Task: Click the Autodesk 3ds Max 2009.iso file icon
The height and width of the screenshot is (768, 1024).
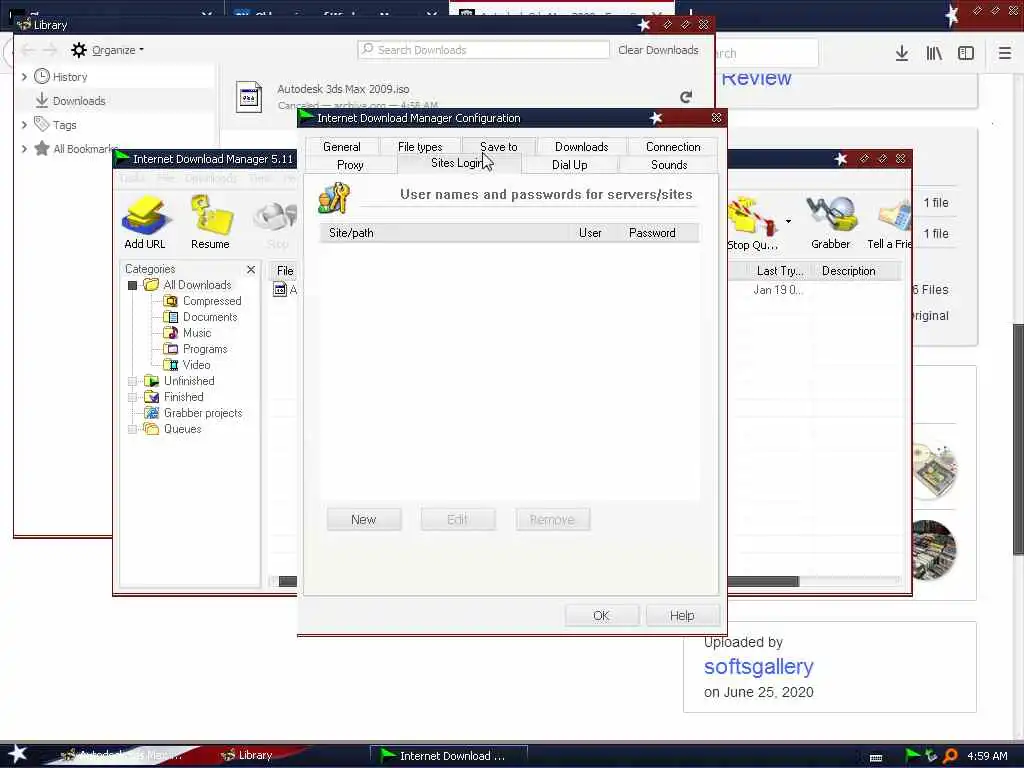Action: (x=249, y=97)
